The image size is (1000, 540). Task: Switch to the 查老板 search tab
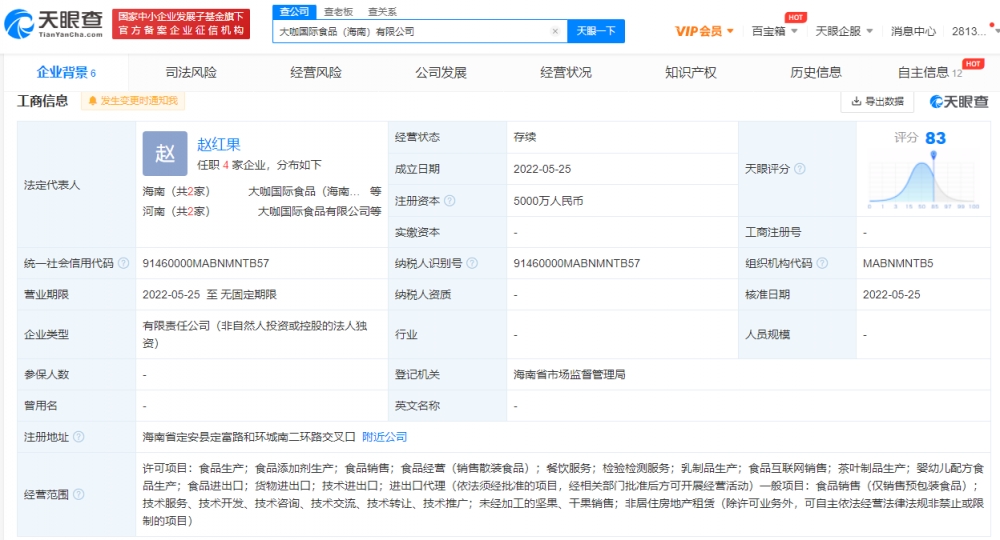[338, 11]
